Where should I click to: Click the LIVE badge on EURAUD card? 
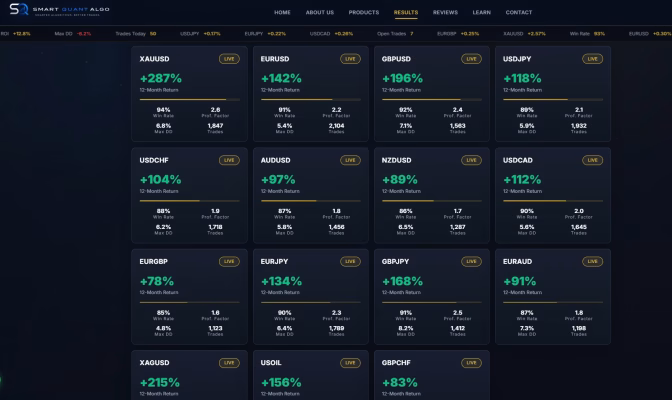592,261
